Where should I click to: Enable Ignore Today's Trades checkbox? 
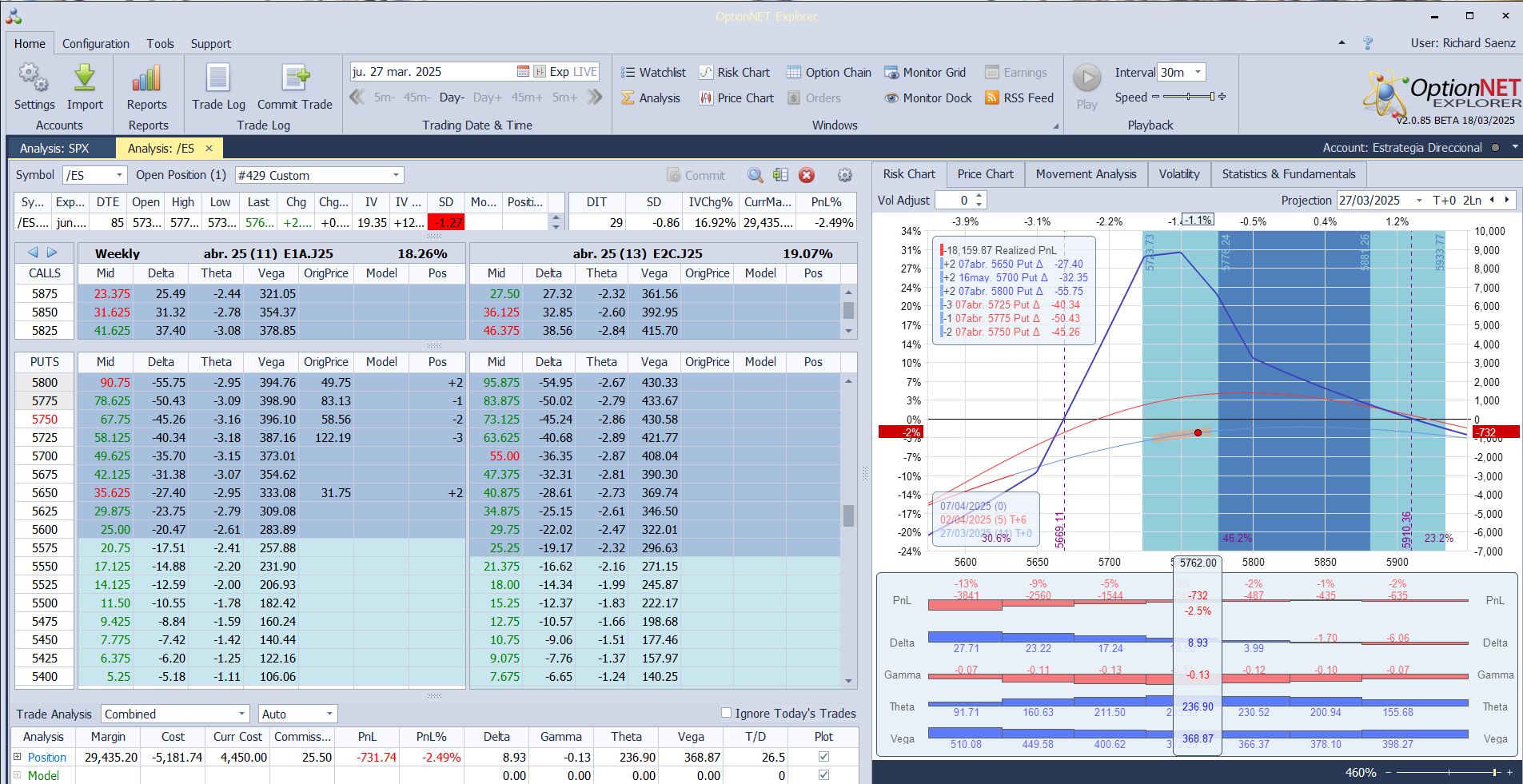(726, 713)
